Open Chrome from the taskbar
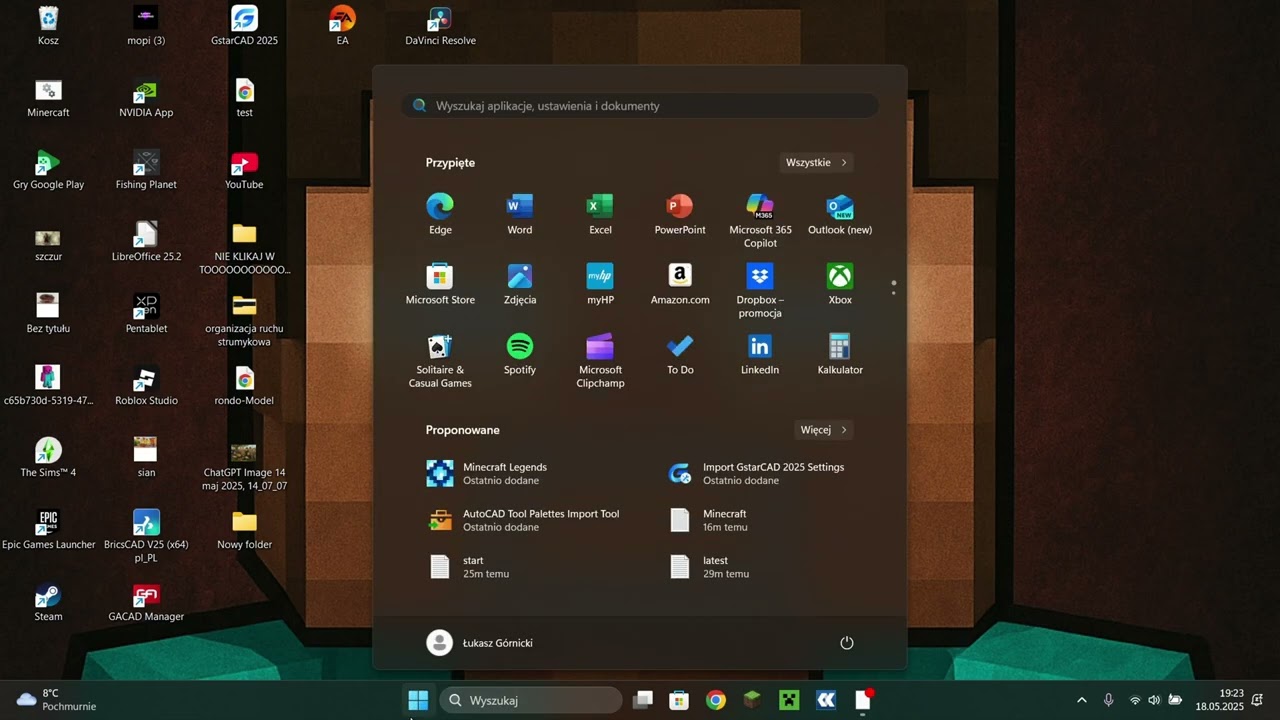Image resolution: width=1280 pixels, height=720 pixels. [x=716, y=700]
